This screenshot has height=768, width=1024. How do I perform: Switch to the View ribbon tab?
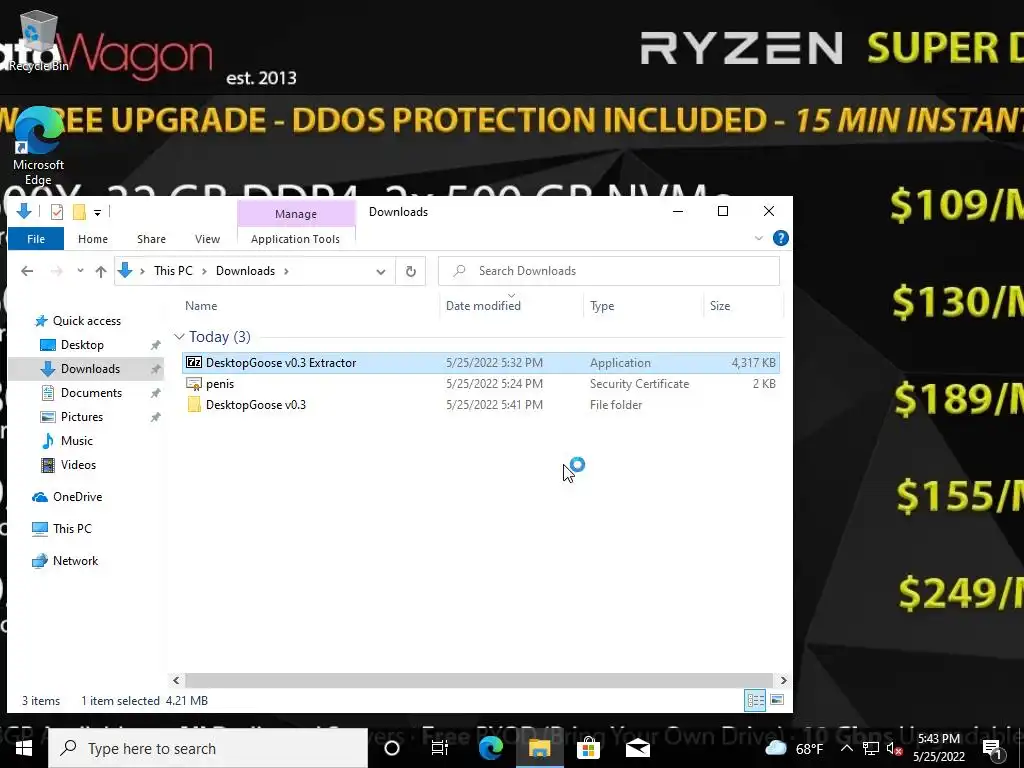point(207,239)
